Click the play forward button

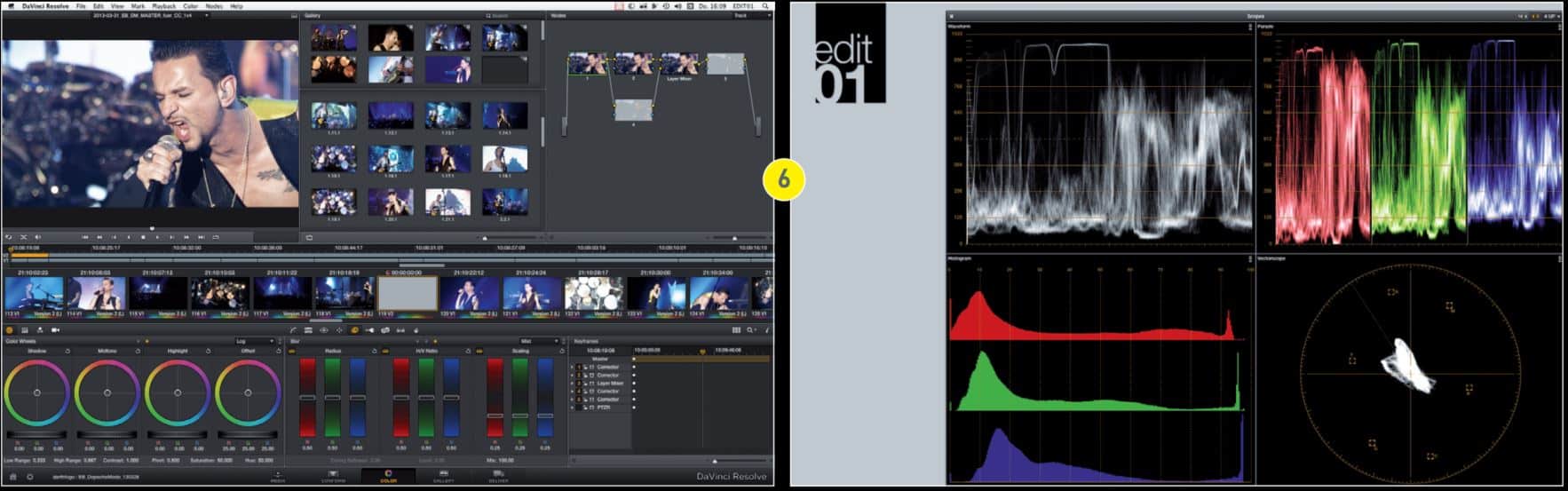point(157,237)
